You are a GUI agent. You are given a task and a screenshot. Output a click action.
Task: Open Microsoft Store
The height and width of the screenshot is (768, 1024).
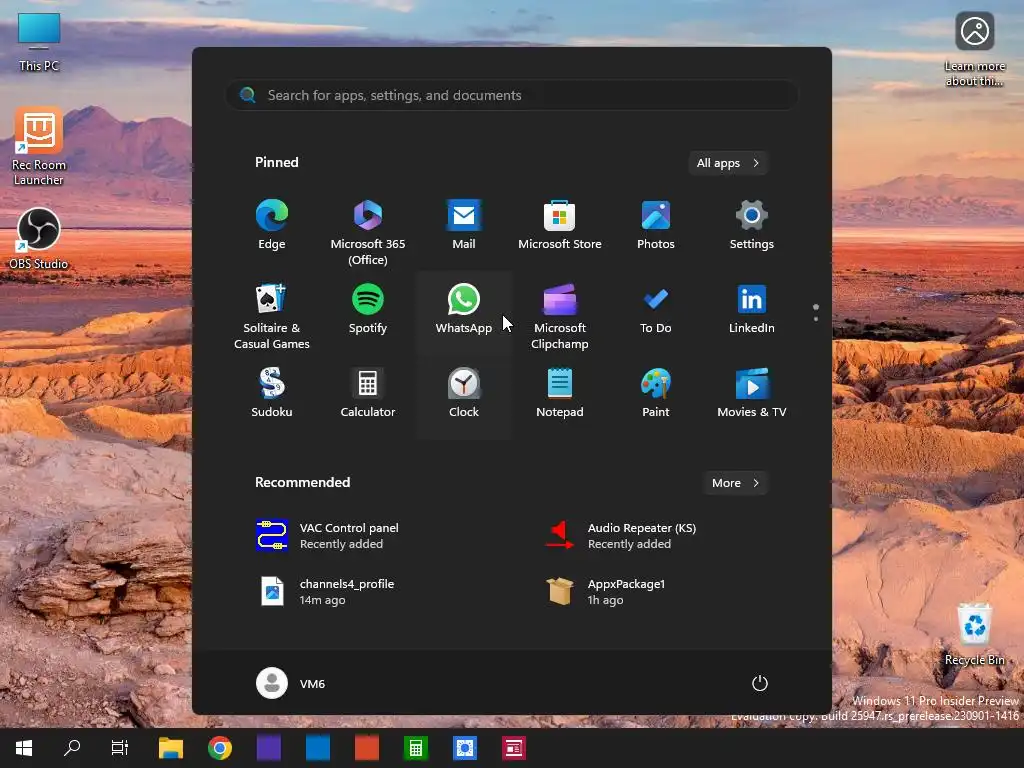click(560, 226)
